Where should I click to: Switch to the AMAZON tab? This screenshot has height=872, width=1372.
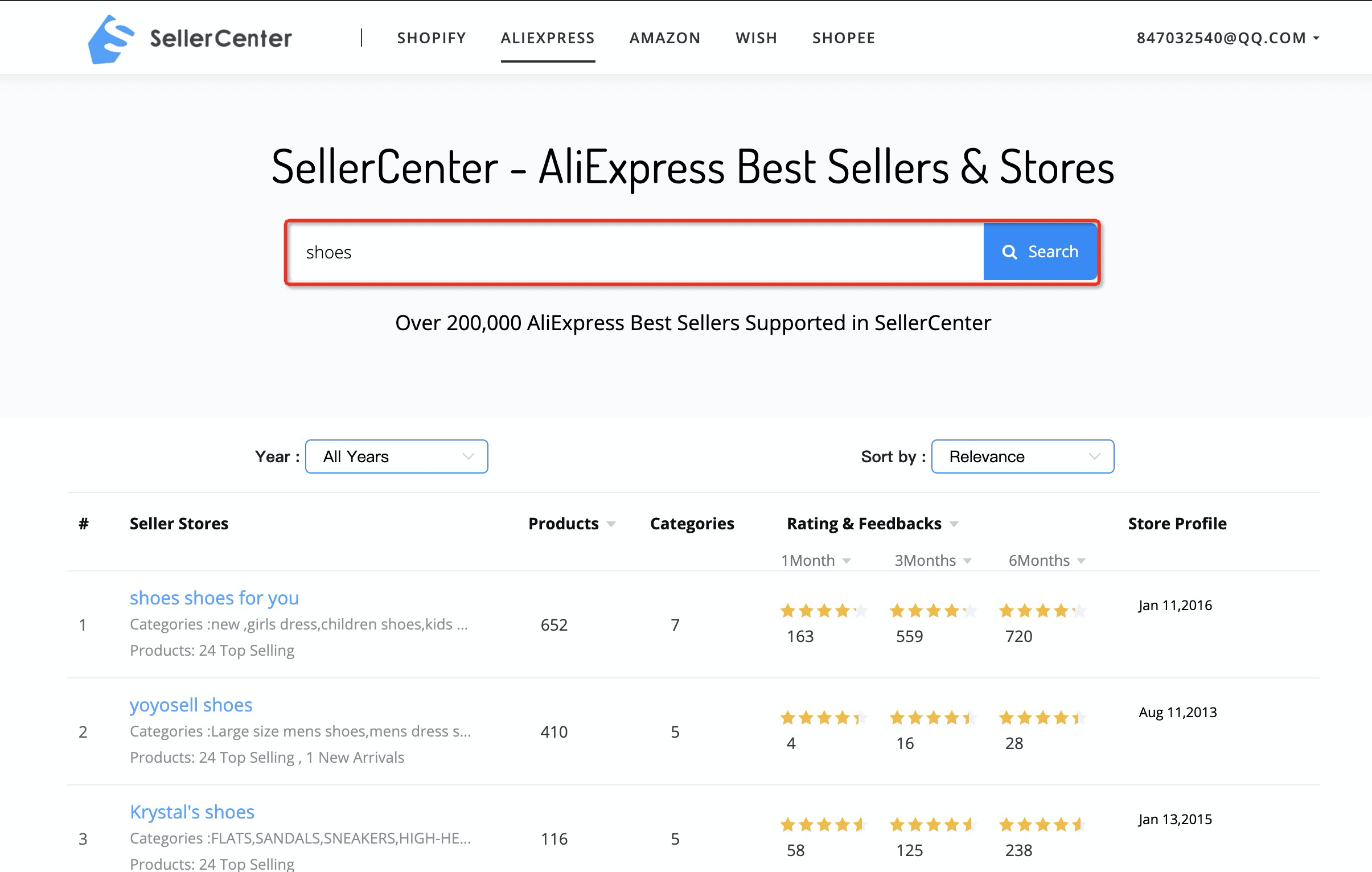(665, 38)
